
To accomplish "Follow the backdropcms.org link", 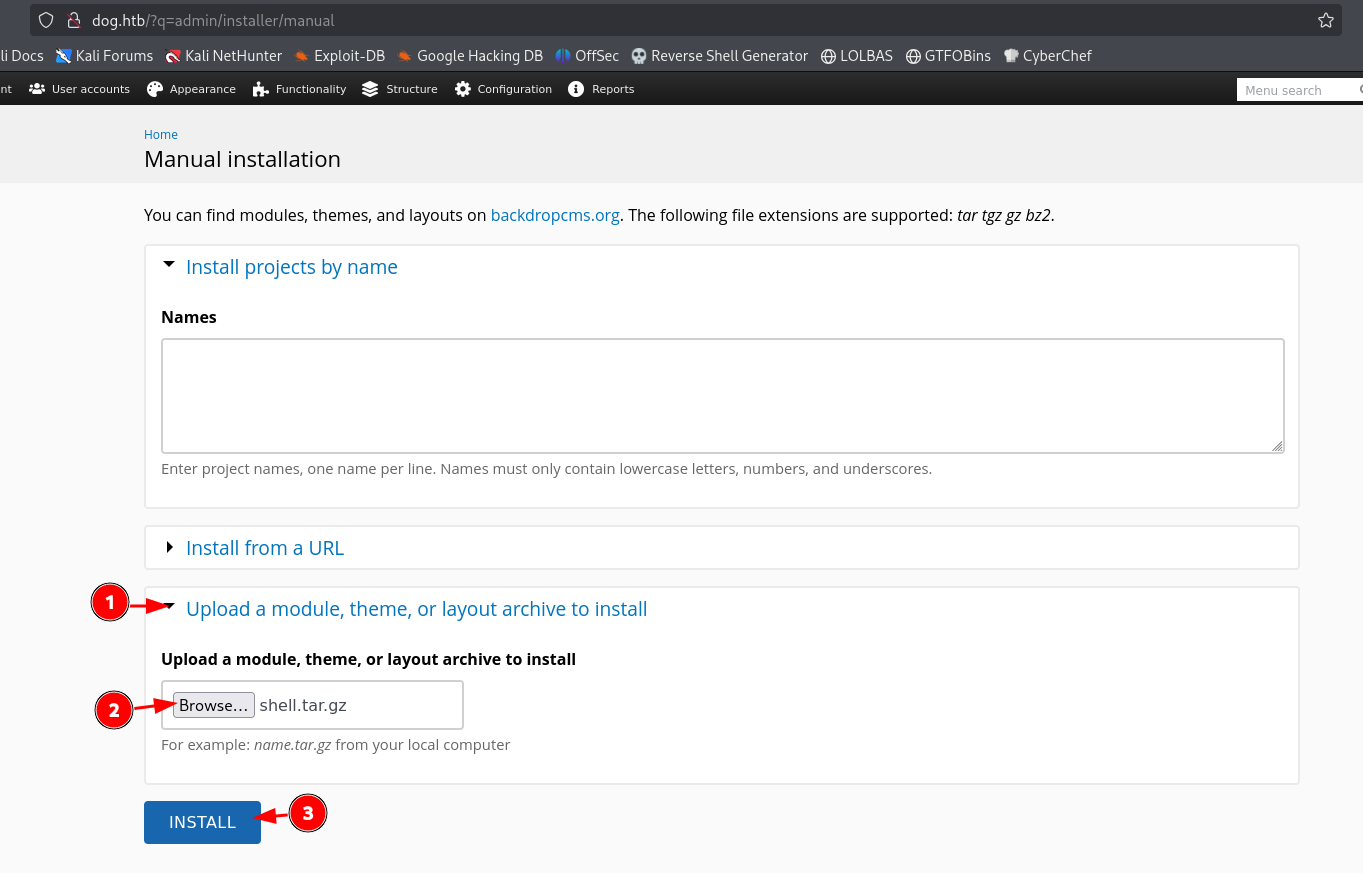I will (x=555, y=215).
